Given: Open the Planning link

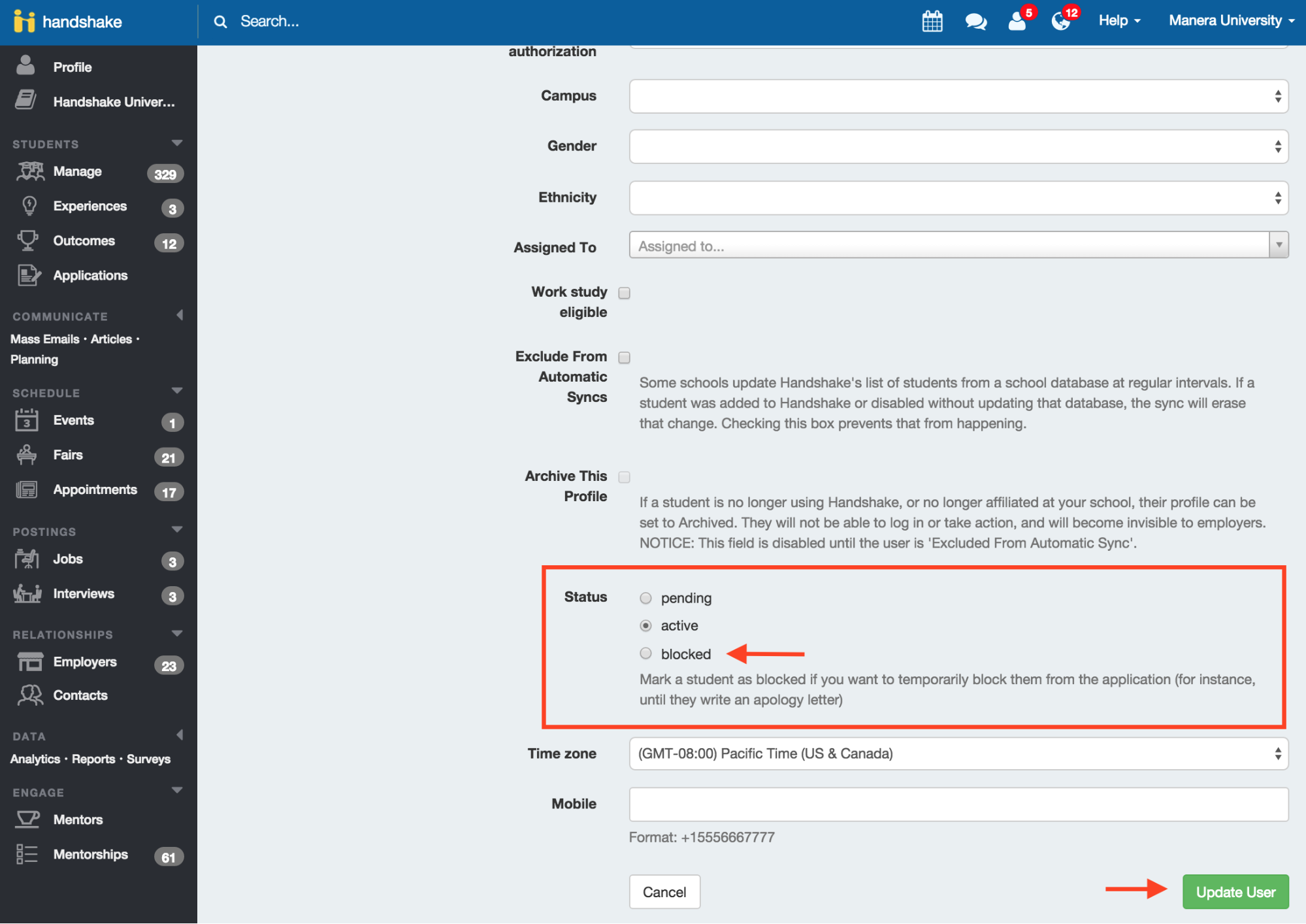Looking at the screenshot, I should click(34, 359).
